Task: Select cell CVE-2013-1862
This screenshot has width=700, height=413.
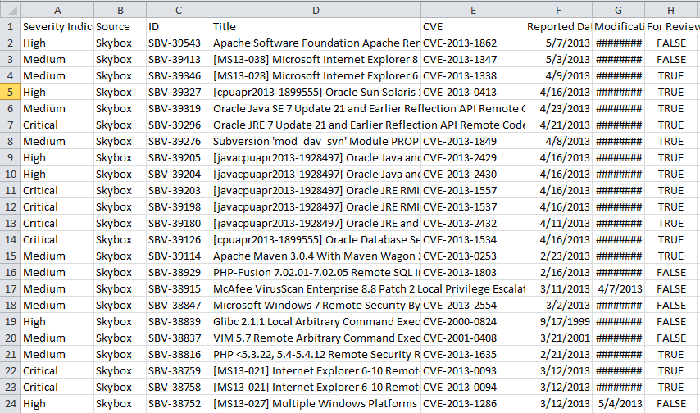Action: [x=473, y=43]
